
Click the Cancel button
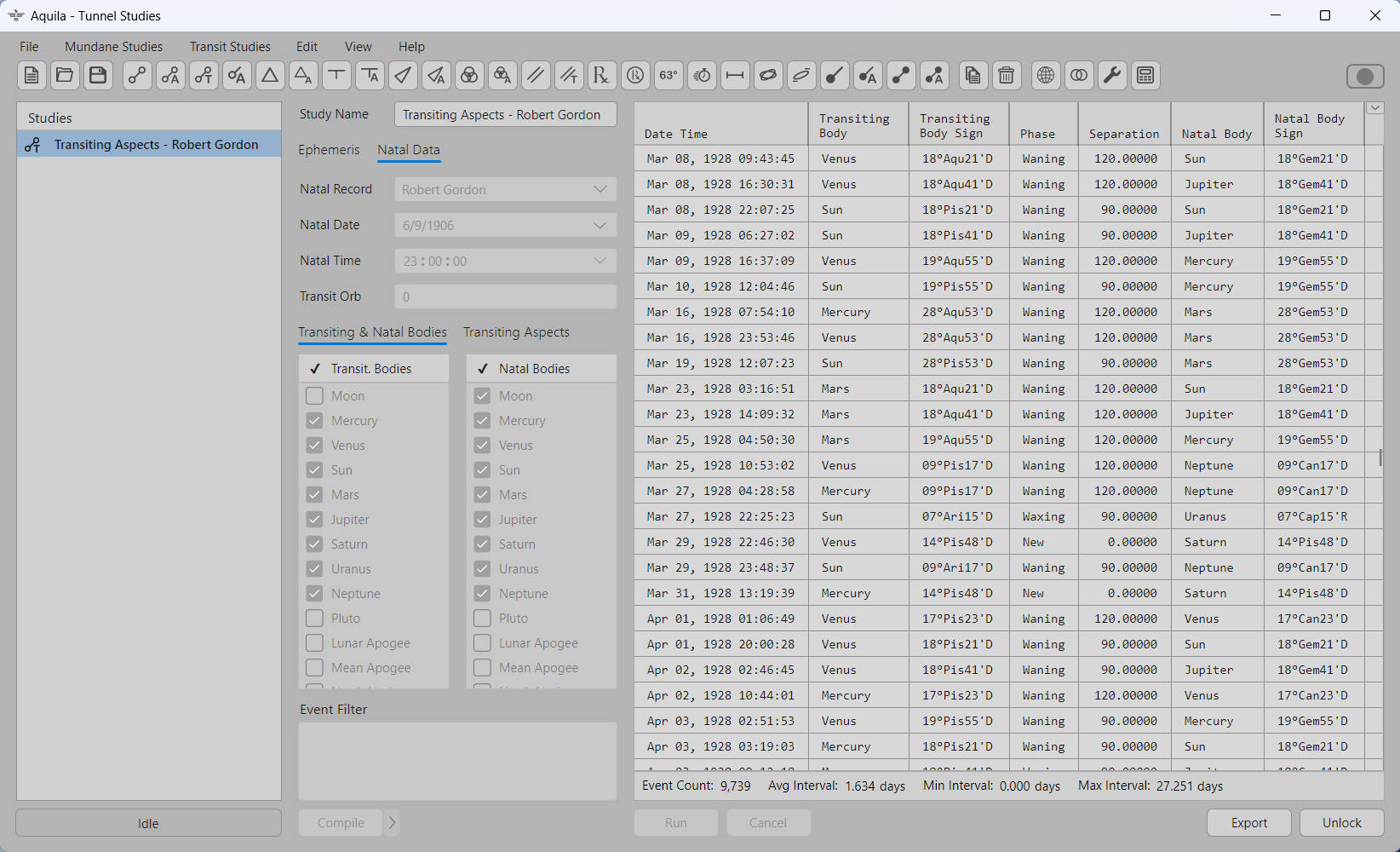[768, 823]
